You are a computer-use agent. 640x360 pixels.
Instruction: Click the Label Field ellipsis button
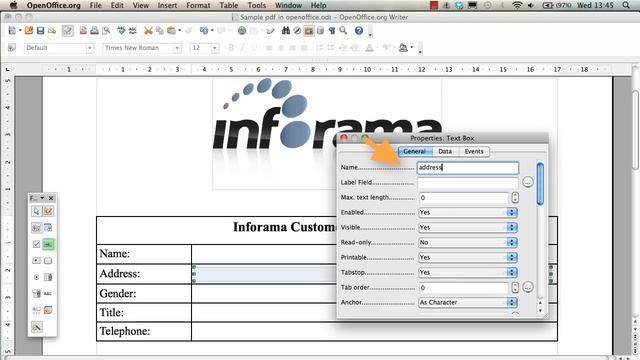(528, 182)
